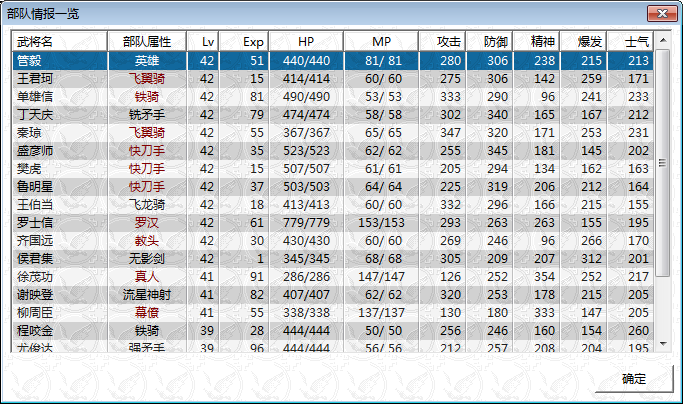Click 无影剑 attribute cell
This screenshot has width=683, height=404.
(147, 258)
